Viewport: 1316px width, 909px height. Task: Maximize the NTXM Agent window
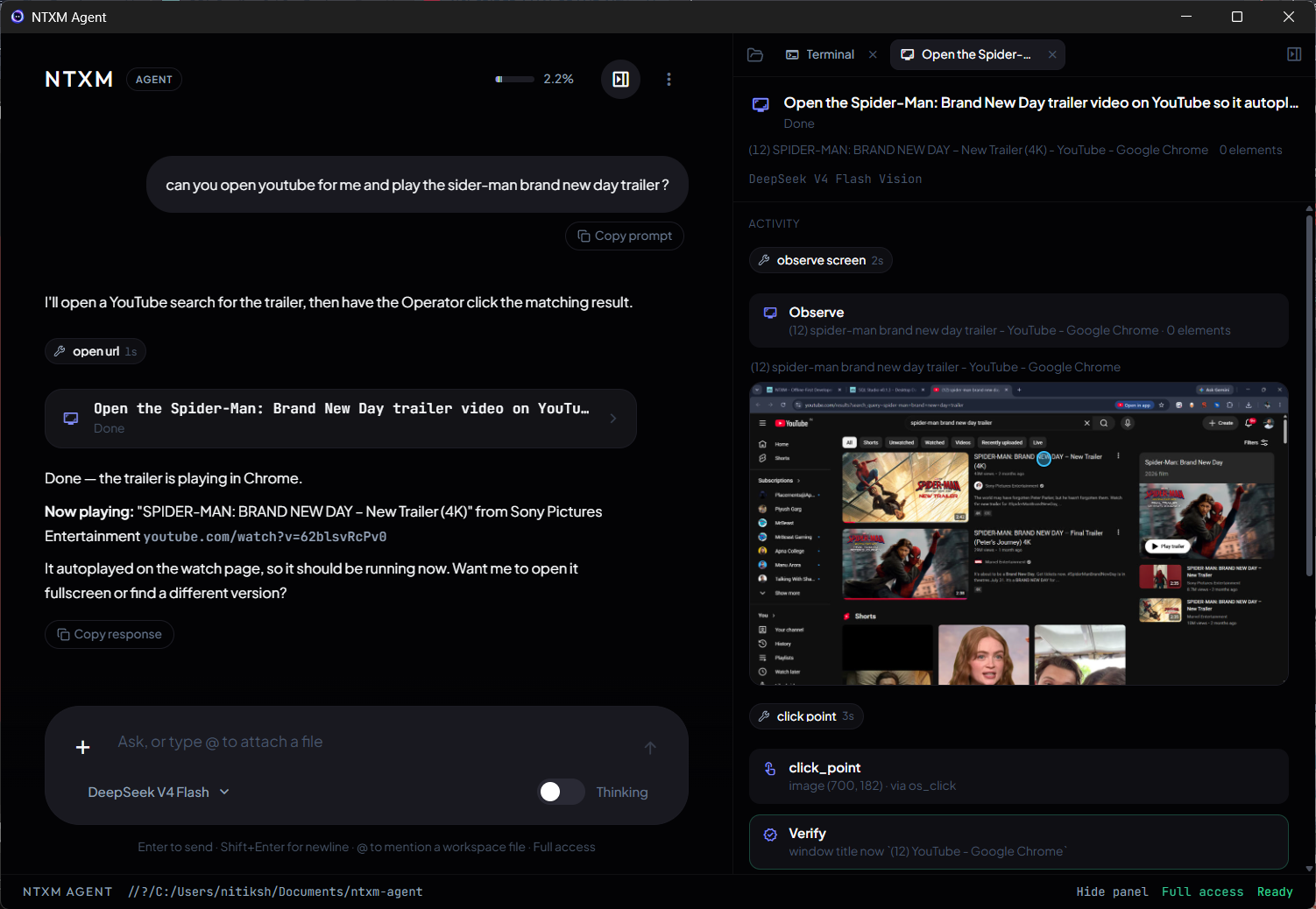click(x=1237, y=17)
